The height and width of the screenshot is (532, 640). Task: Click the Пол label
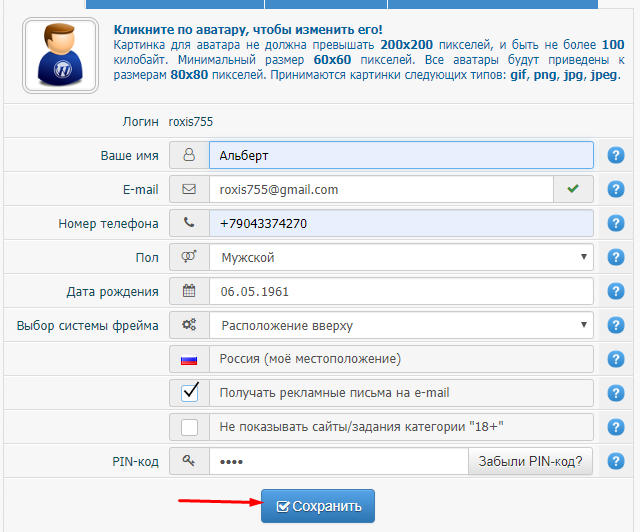tap(147, 258)
